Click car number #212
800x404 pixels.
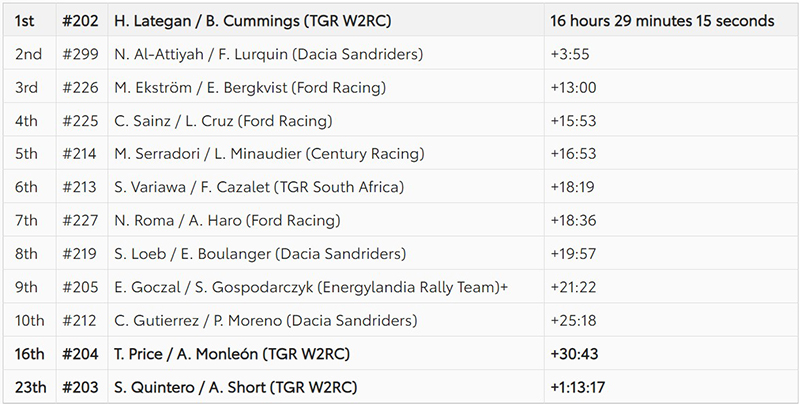[x=79, y=321]
